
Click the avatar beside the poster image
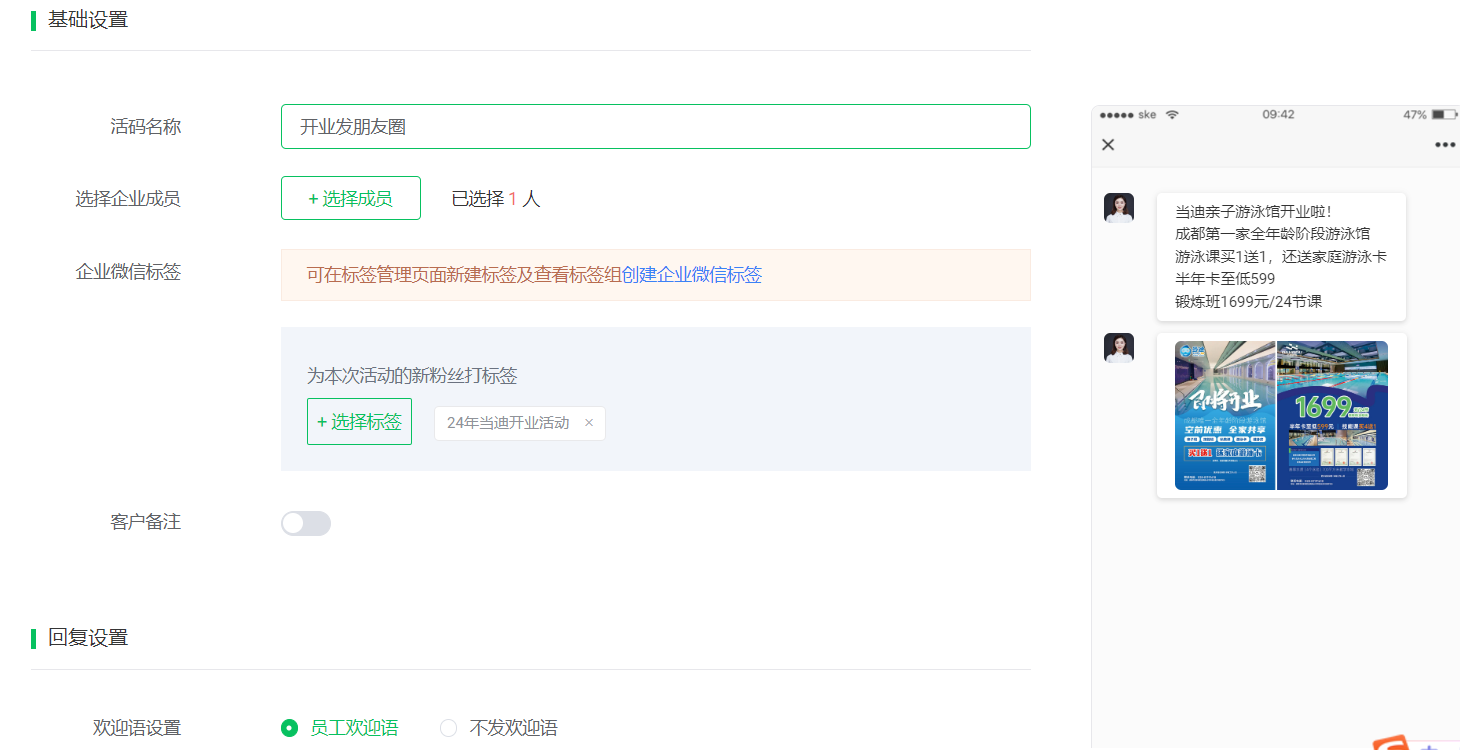1119,348
